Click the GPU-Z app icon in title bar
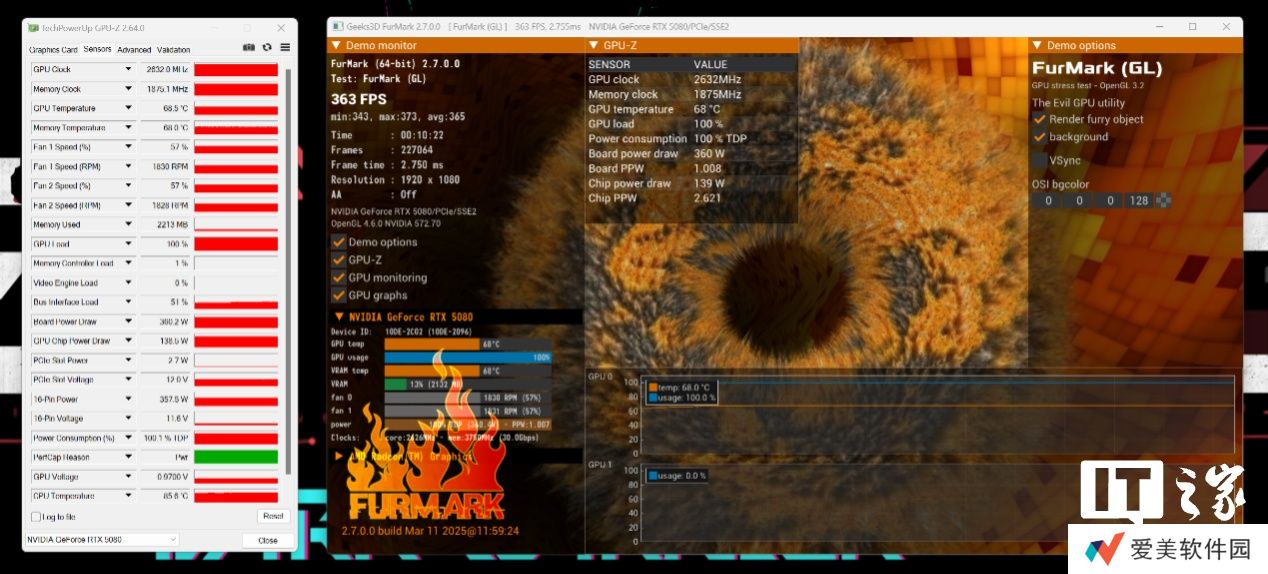Viewport: 1268px width, 574px height. coord(34,28)
